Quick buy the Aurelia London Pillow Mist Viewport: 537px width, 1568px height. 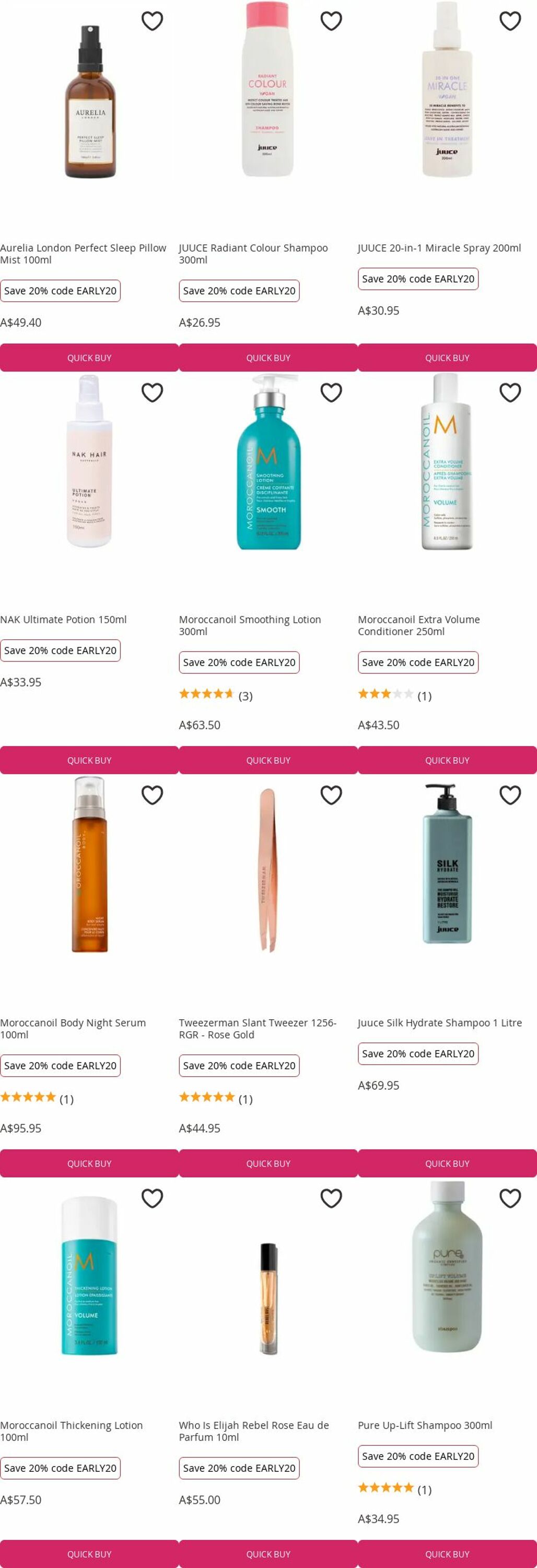click(89, 358)
